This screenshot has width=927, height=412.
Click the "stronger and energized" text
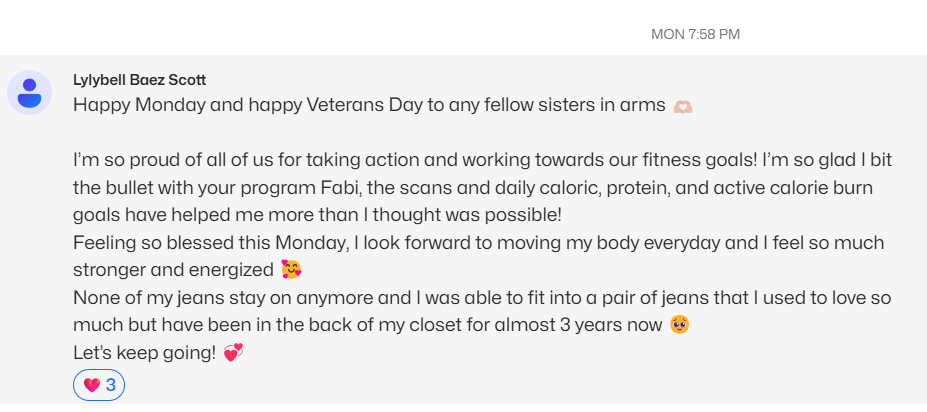[x=174, y=270]
